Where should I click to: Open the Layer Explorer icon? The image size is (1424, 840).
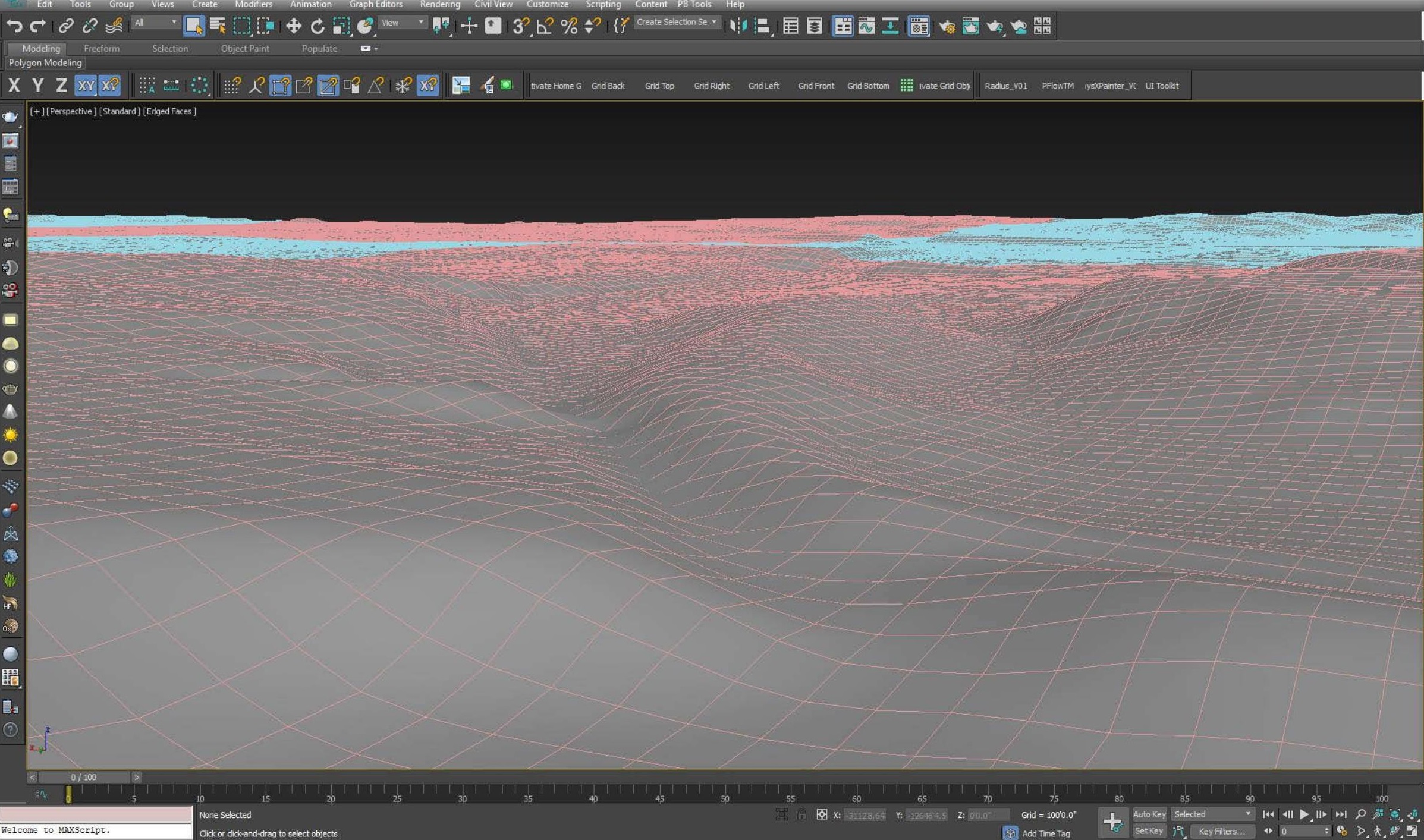814,26
